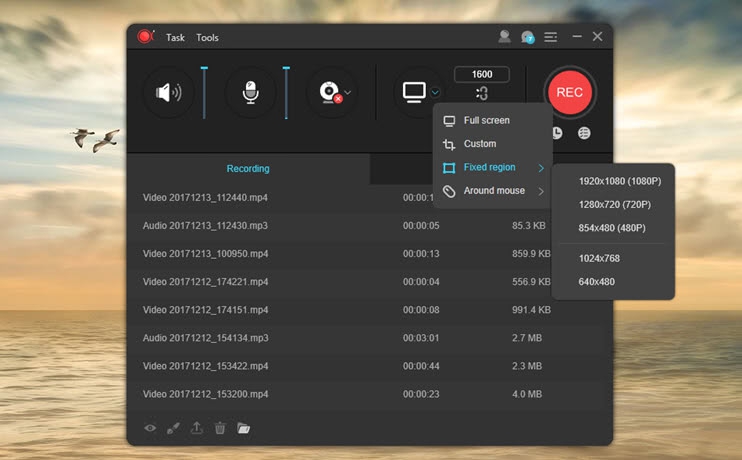This screenshot has height=460, width=742.
Task: Click the screen region dropdown arrow
Action: (x=435, y=93)
